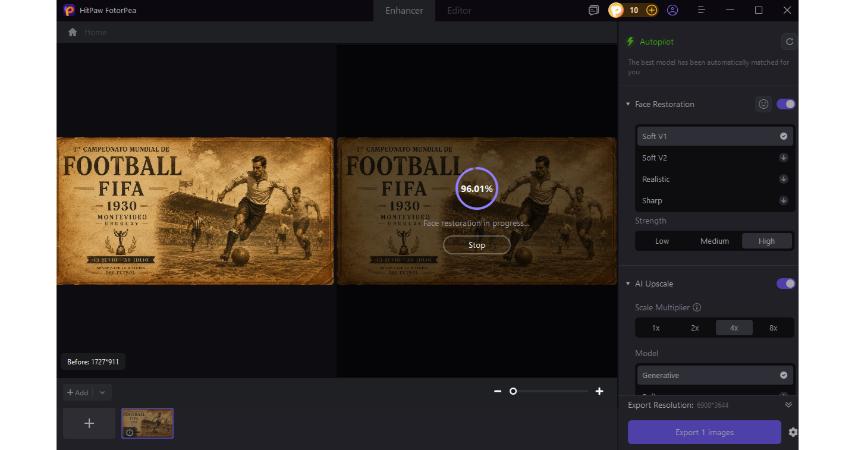Click the Generative model checkmark icon
Viewport: 855px width, 450px height.
784,375
